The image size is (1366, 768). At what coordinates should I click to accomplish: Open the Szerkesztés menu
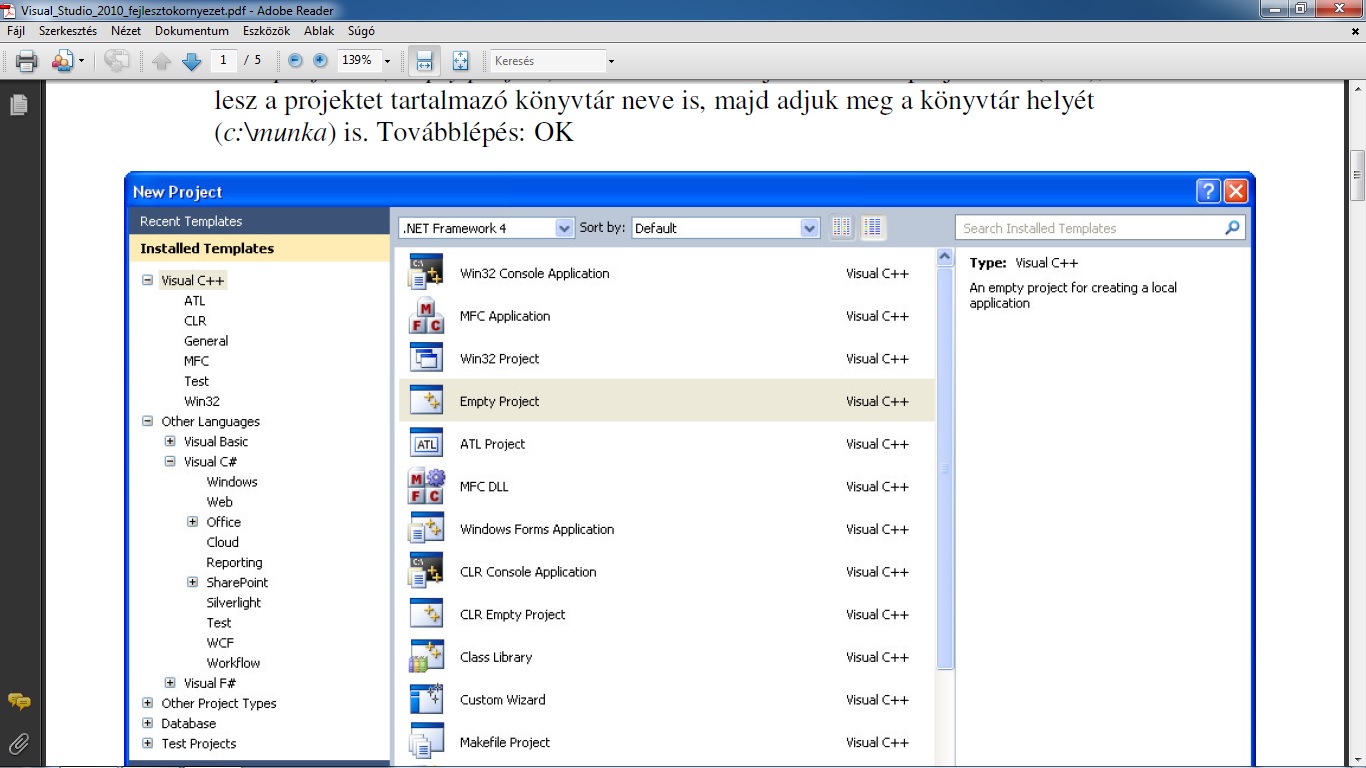pyautogui.click(x=68, y=31)
